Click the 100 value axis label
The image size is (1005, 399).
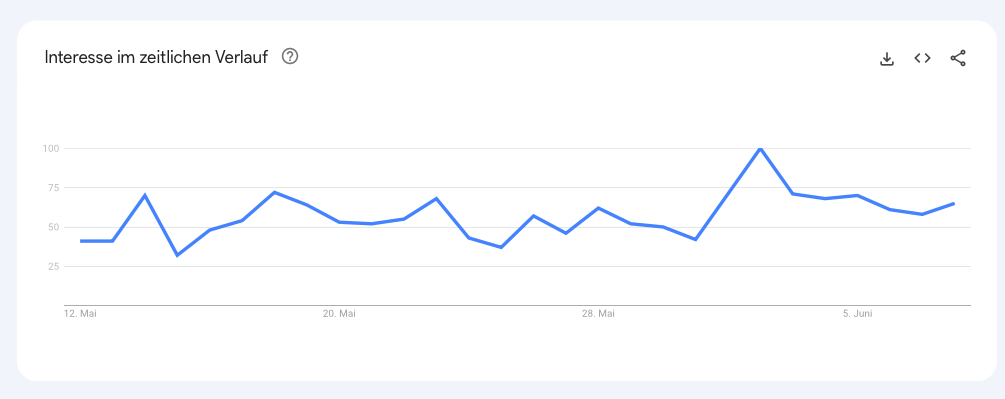[51, 149]
